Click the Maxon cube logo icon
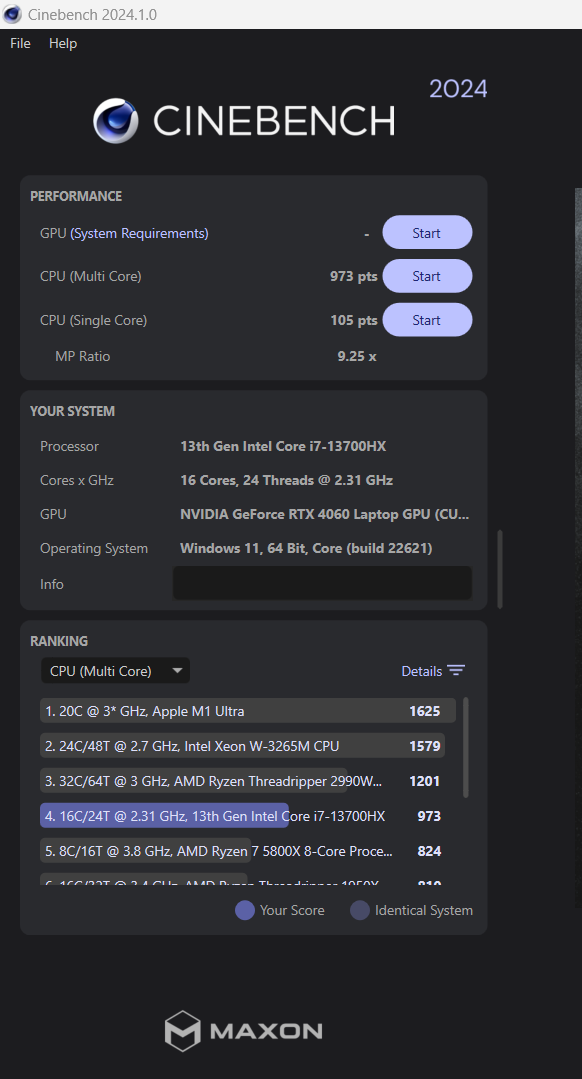Screen dimensions: 582x1079 (x=182, y=1031)
